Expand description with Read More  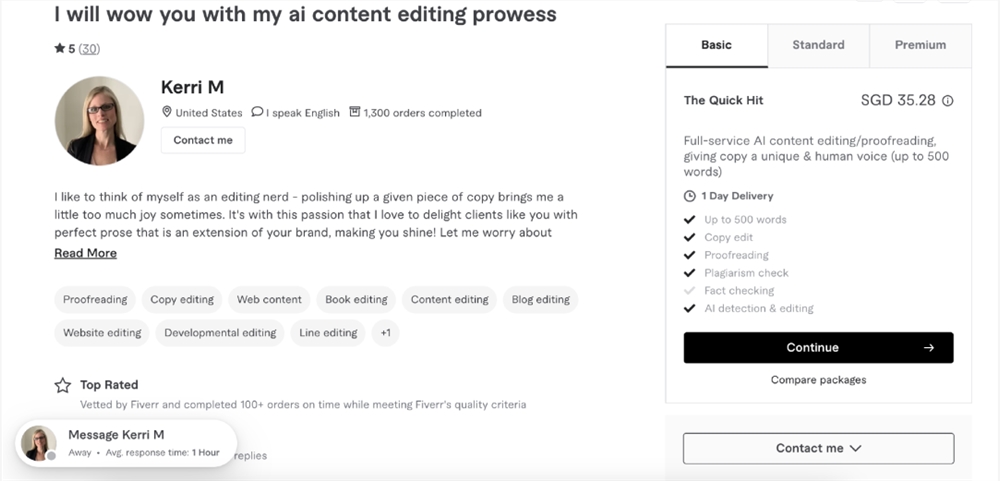point(85,253)
